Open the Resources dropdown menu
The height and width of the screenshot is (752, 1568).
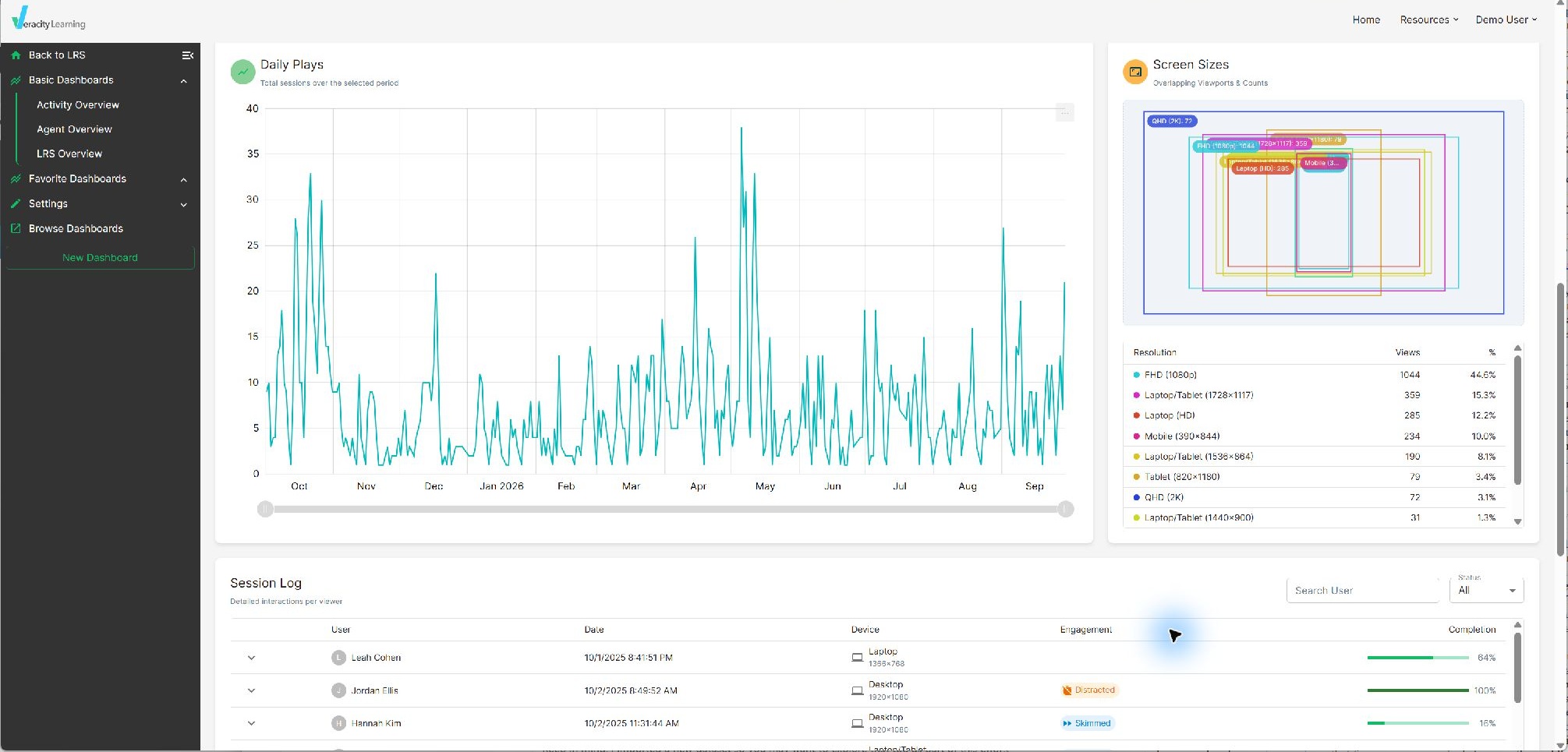click(x=1428, y=19)
